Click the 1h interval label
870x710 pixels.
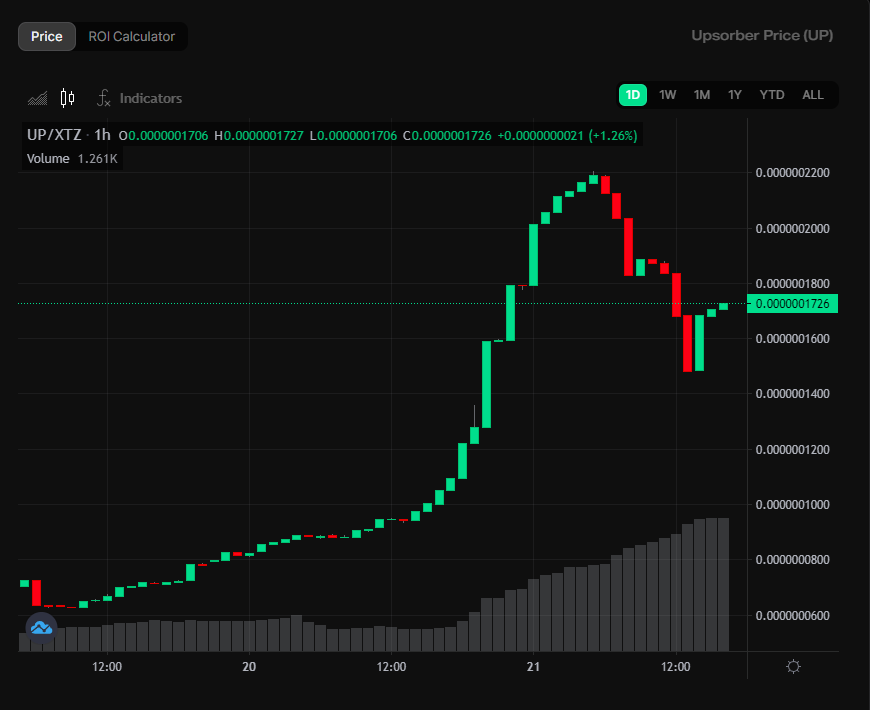pyautogui.click(x=102, y=135)
